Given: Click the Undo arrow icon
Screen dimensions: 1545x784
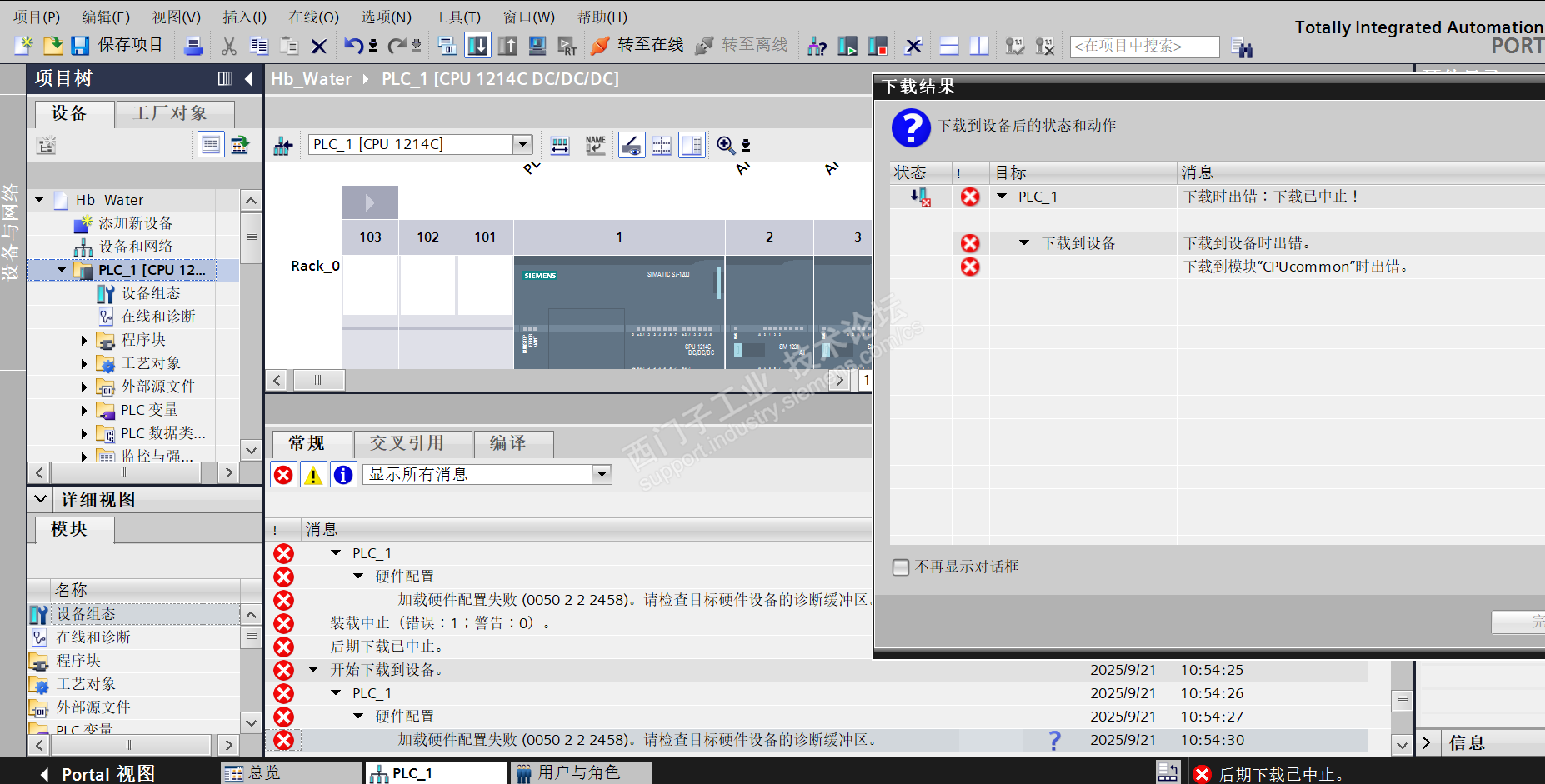Looking at the screenshot, I should click(x=354, y=46).
